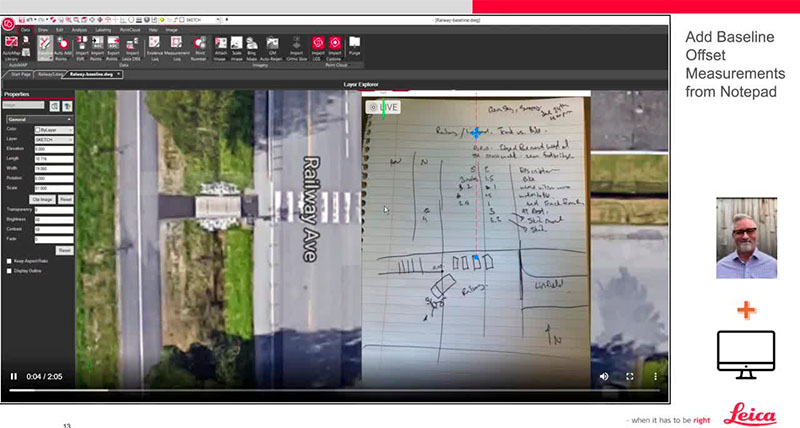Screen dimensions: 800x428
Task: Select the Auto Add Points tool
Action: tap(62, 47)
